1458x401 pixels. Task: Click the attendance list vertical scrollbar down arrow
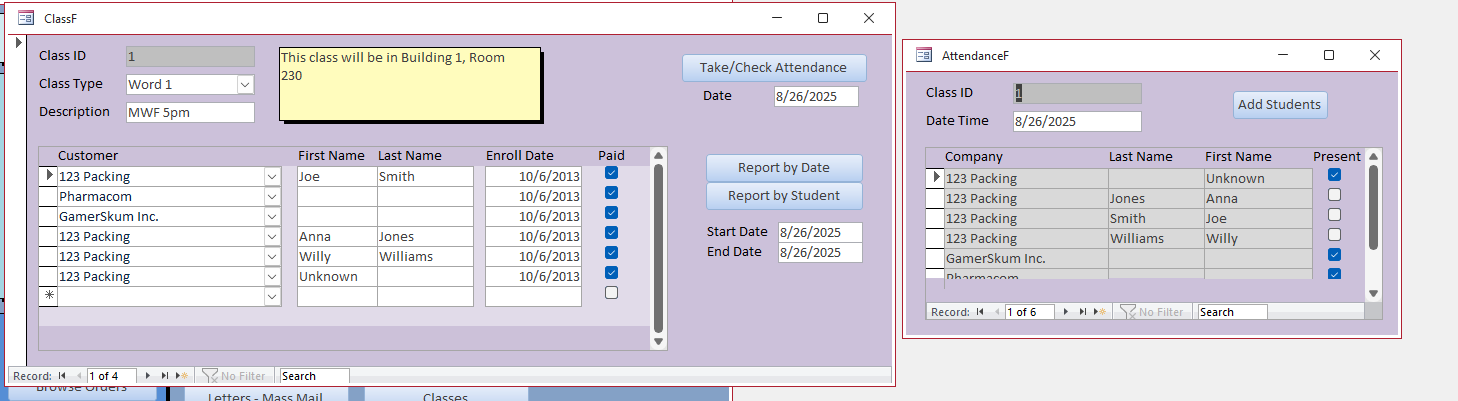pos(1373,293)
